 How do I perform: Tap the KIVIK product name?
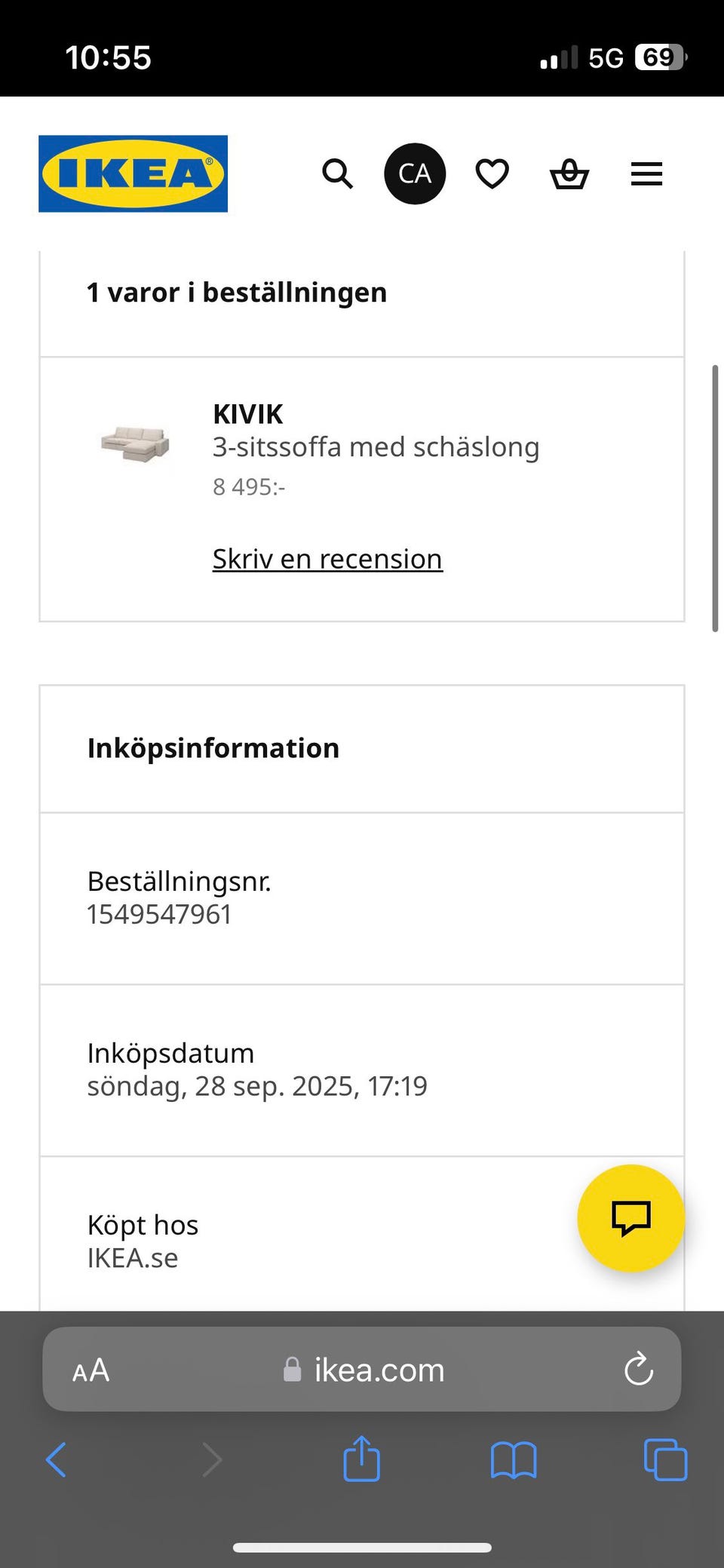point(247,414)
